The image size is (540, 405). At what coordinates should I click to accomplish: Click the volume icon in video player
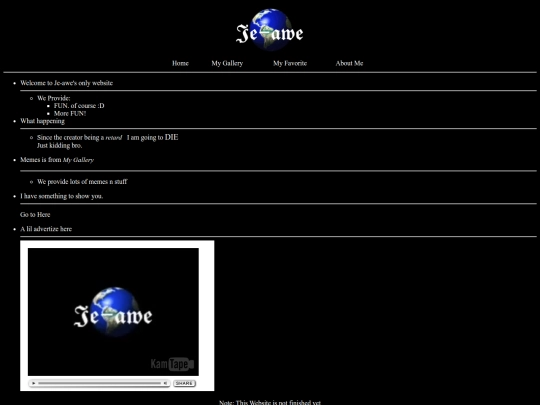(x=165, y=383)
